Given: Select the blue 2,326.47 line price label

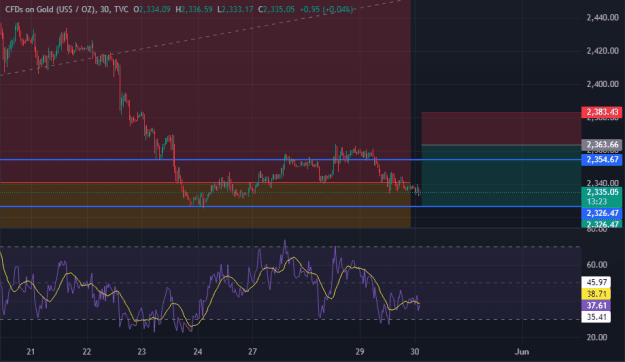Looking at the screenshot, I should coord(601,213).
